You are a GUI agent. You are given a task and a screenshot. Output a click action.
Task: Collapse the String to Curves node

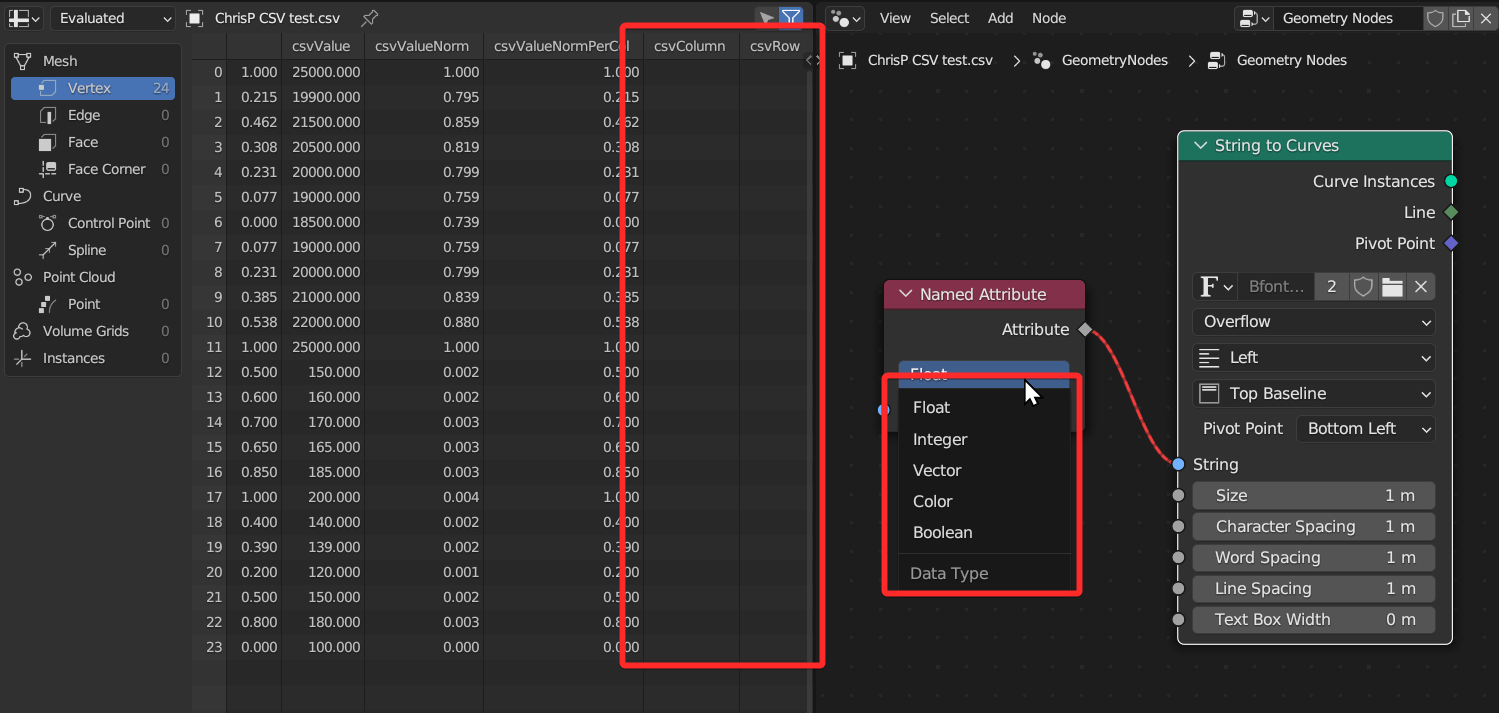coord(1200,146)
